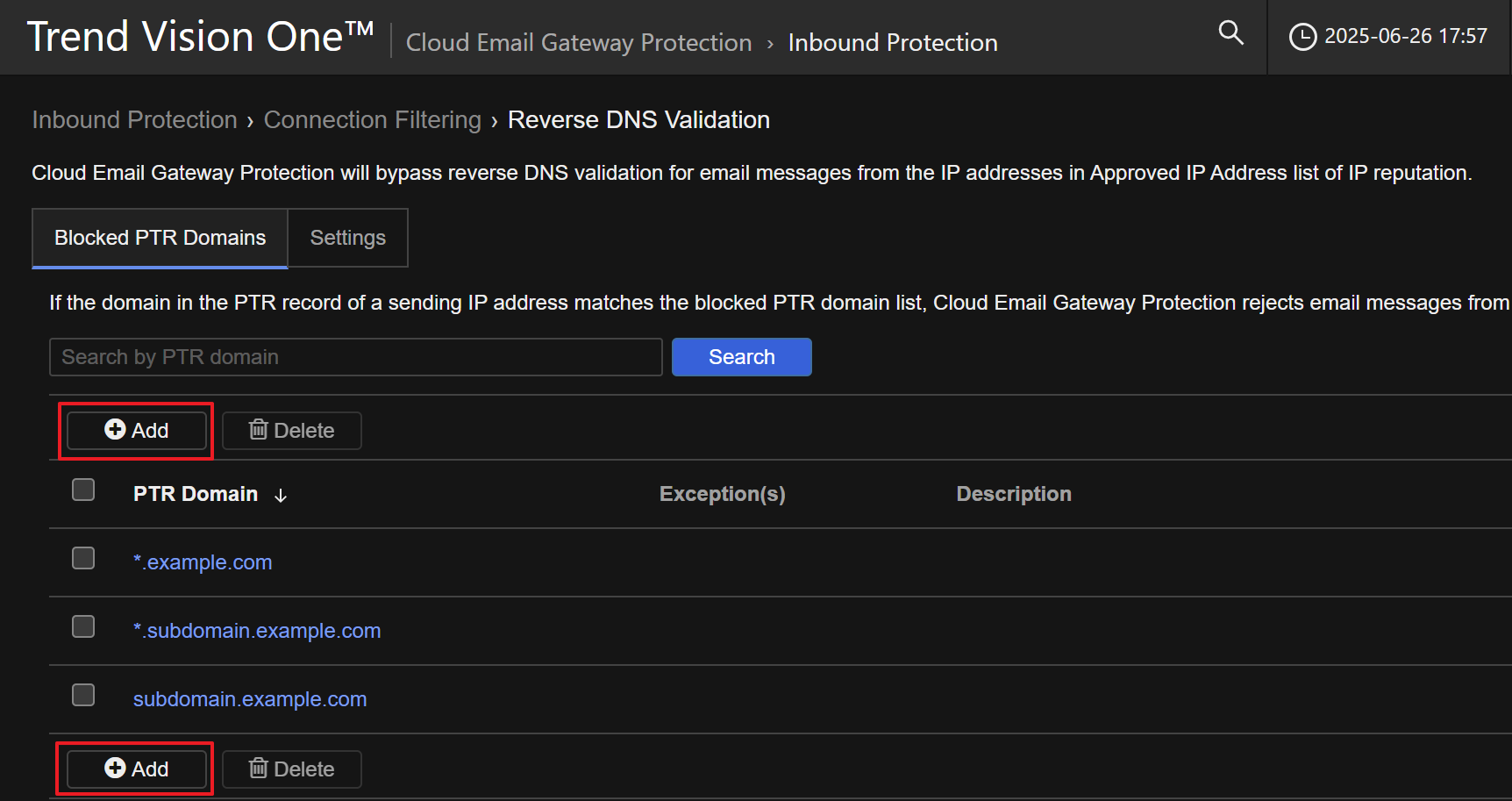
Task: Click the Trend Vision One logo title
Action: click(x=200, y=37)
